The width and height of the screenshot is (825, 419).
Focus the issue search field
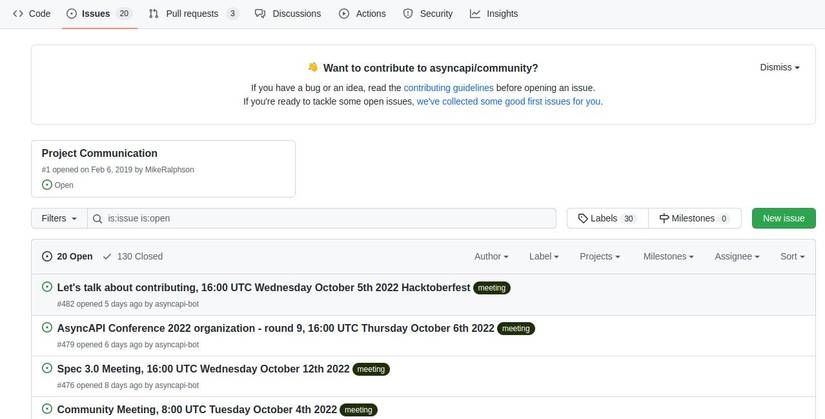pyautogui.click(x=320, y=218)
